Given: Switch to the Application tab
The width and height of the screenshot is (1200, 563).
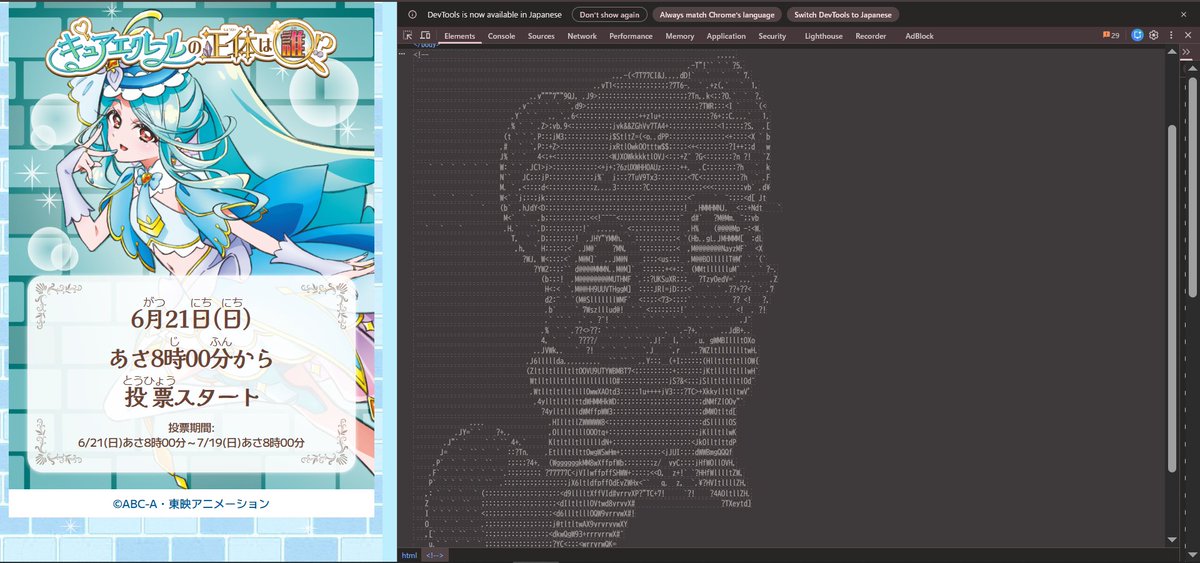Looking at the screenshot, I should coord(726,36).
